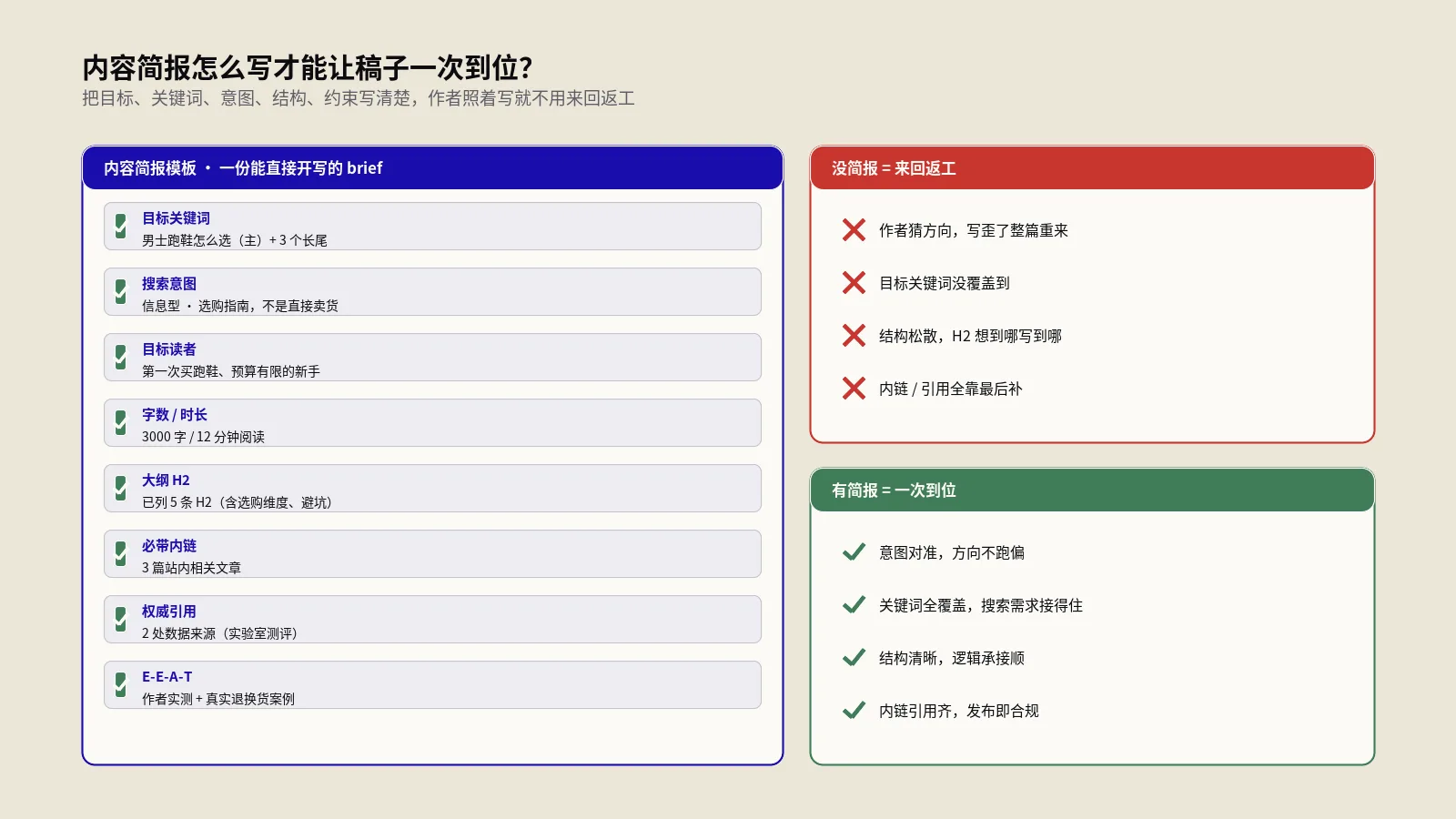Click the text 信息型 · 选购指南，不是直接卖货
Screen dimensions: 1456x819
coord(240,306)
